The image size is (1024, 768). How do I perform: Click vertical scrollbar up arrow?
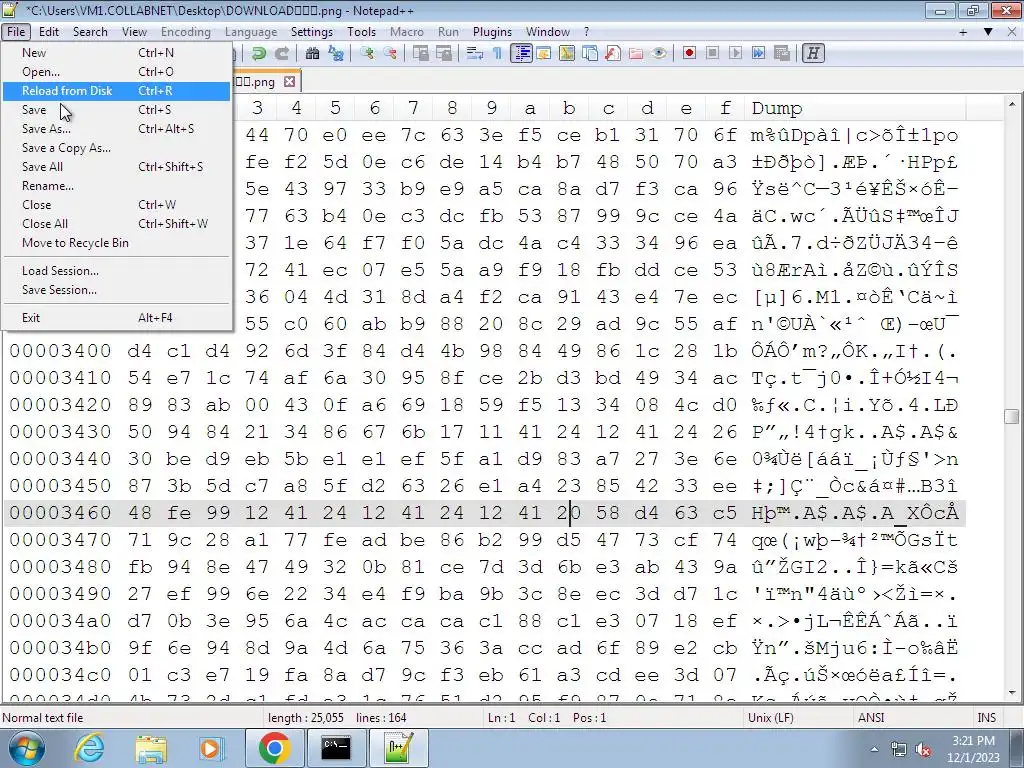(x=1012, y=104)
